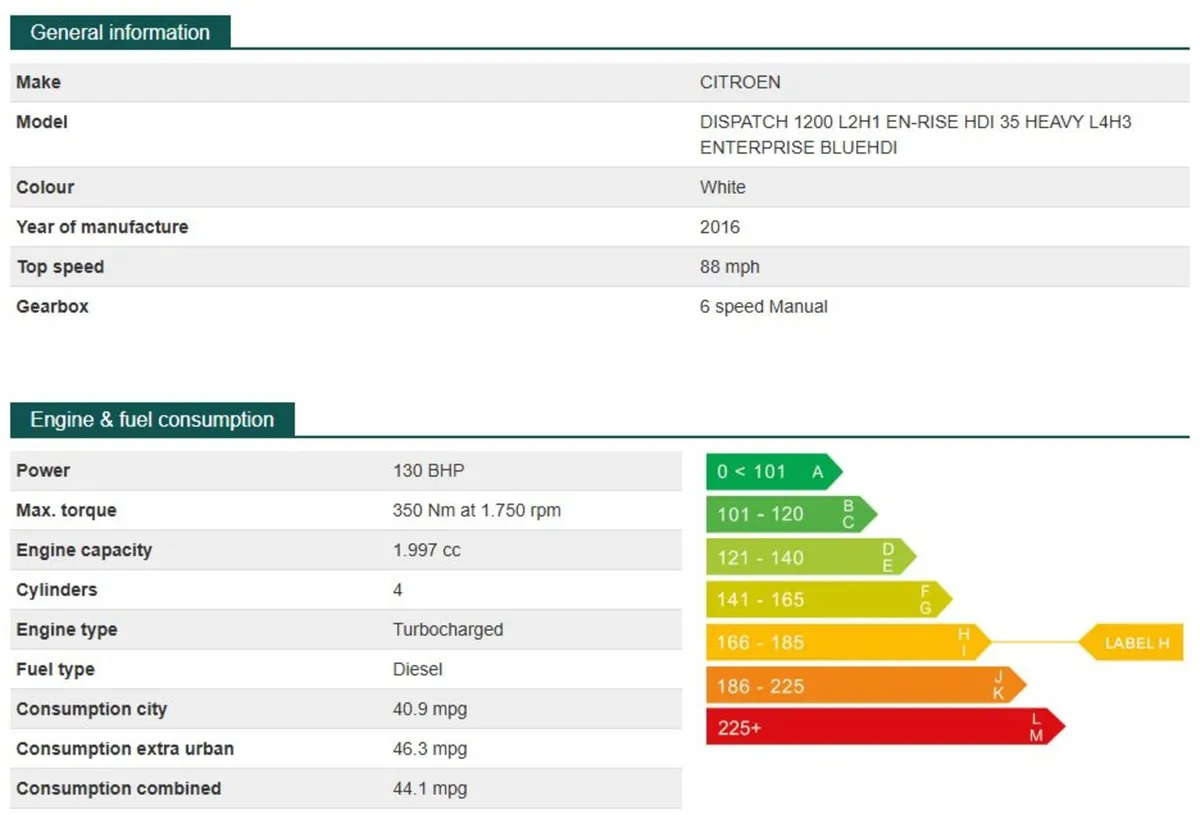Click the Make row label
1200x815 pixels.
[38, 82]
